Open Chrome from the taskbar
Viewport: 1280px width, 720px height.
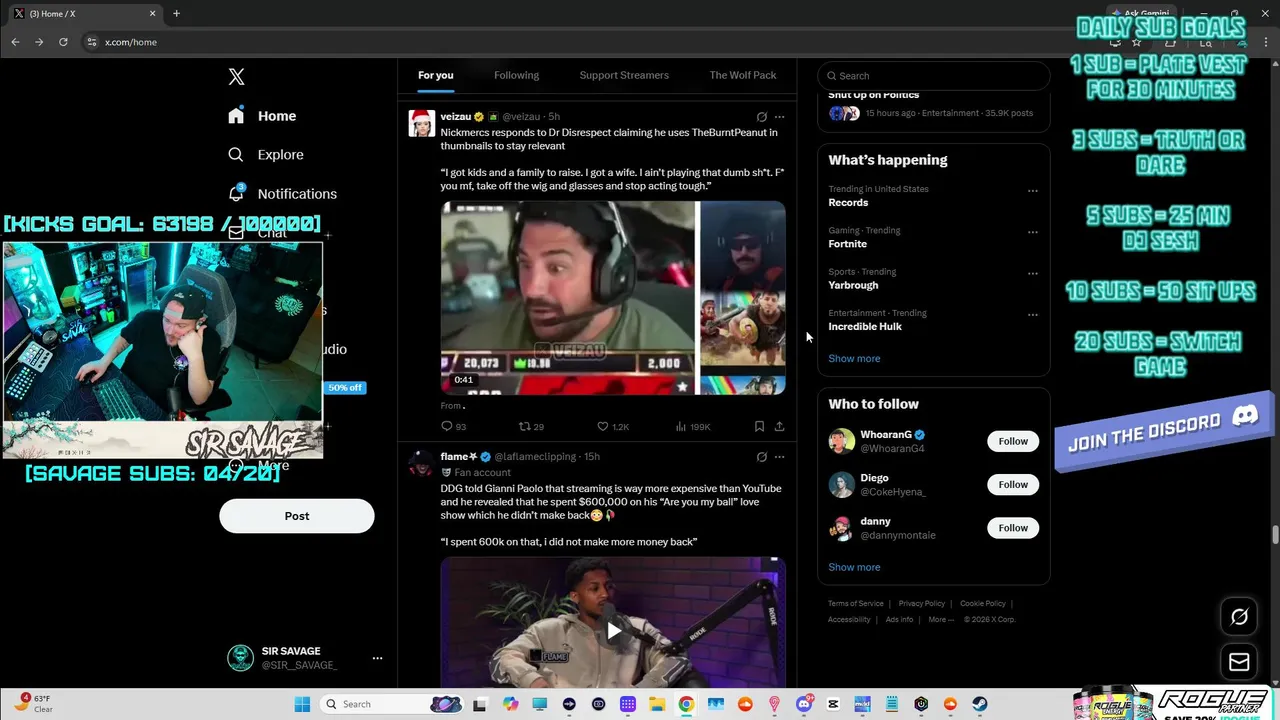click(x=686, y=704)
